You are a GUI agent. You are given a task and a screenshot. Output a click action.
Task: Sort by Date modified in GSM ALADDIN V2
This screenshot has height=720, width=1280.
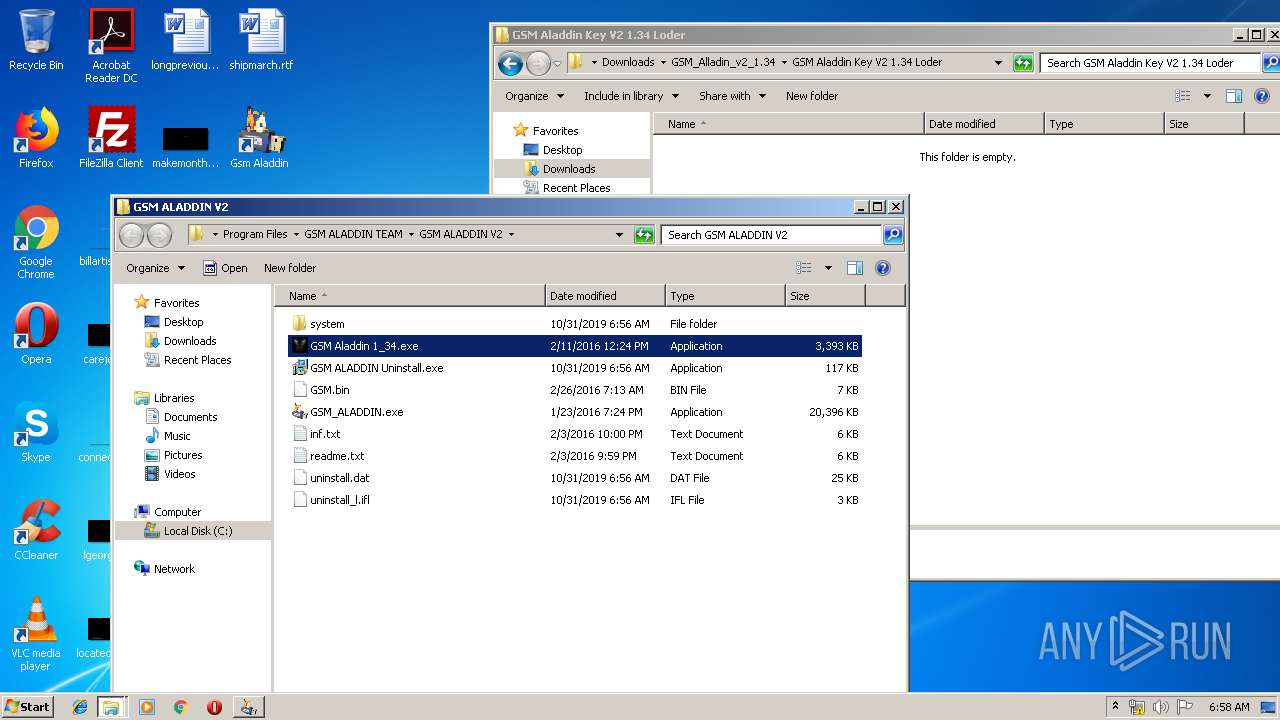tap(605, 296)
